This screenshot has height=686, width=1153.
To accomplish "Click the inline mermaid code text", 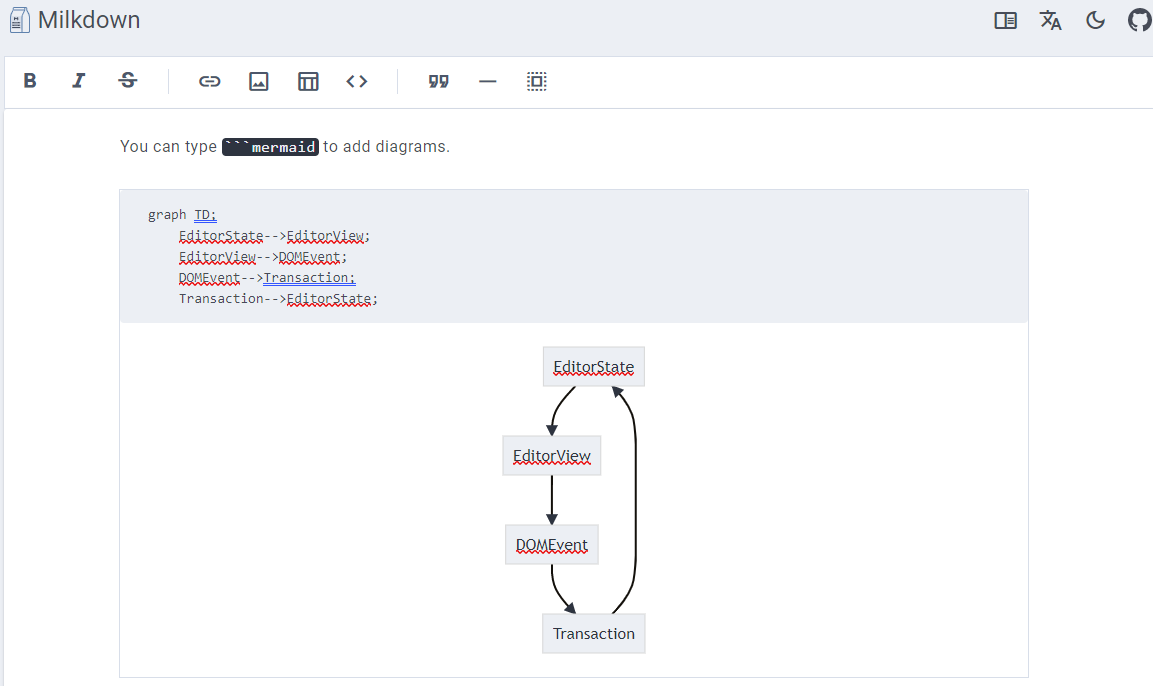I will tap(271, 147).
